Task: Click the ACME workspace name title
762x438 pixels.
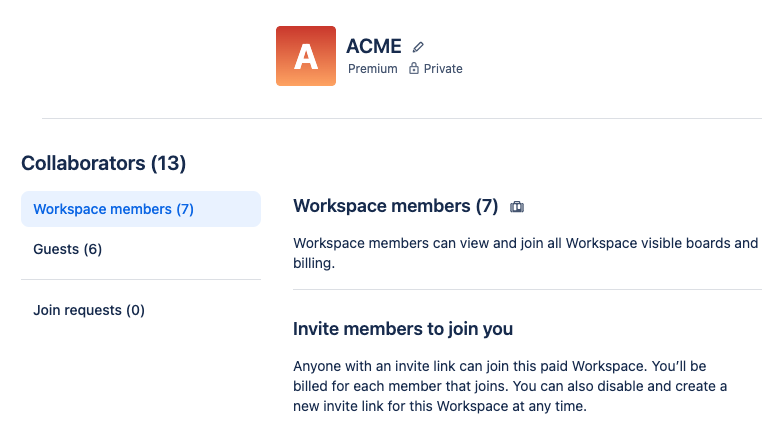Action: [x=373, y=46]
